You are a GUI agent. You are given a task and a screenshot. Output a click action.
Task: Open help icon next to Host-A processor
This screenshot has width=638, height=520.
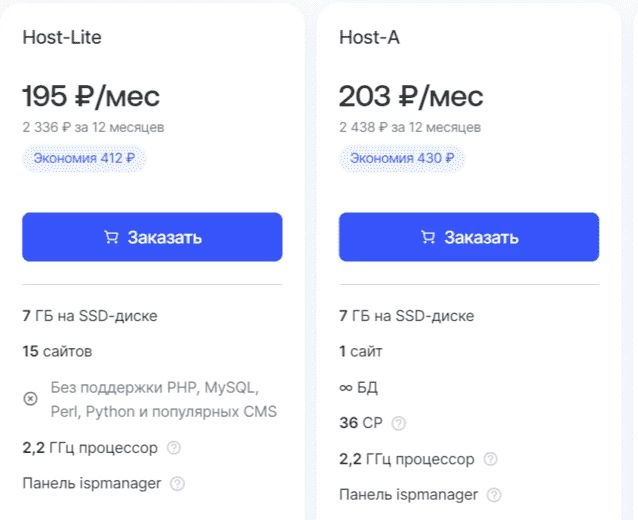click(490, 459)
